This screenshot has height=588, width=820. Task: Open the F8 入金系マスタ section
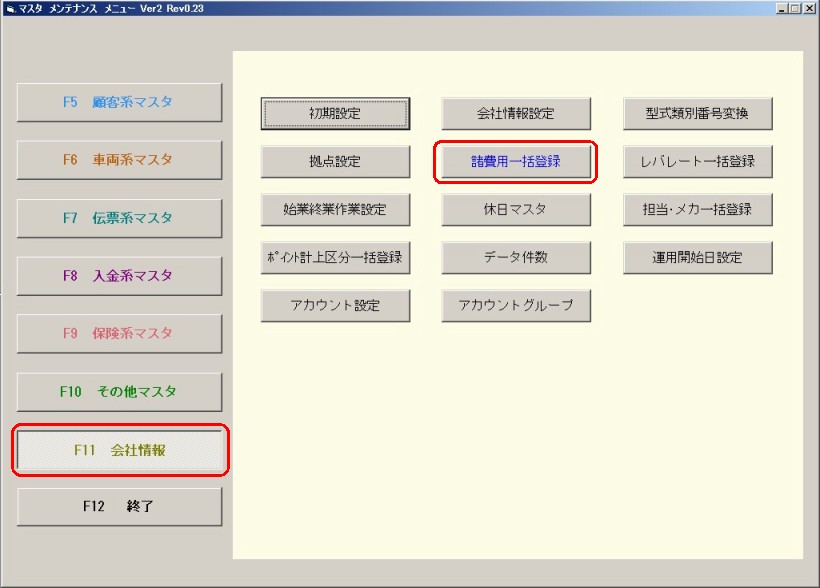tap(119, 276)
